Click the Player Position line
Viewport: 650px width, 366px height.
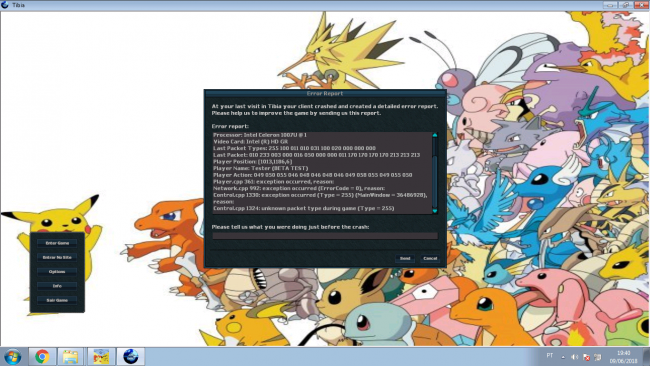point(252,162)
